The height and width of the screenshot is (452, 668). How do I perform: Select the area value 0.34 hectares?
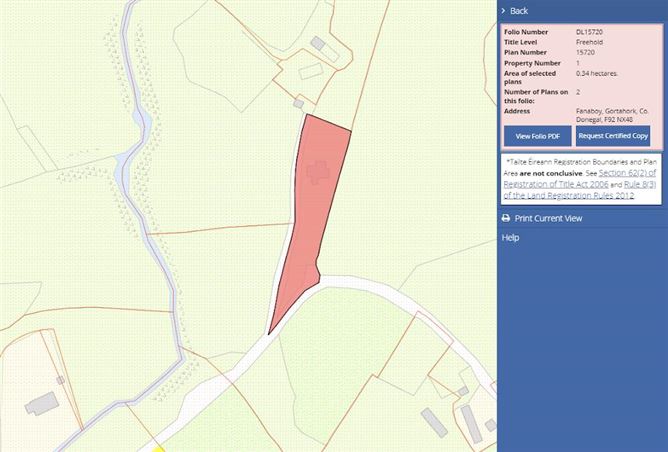coord(596,73)
